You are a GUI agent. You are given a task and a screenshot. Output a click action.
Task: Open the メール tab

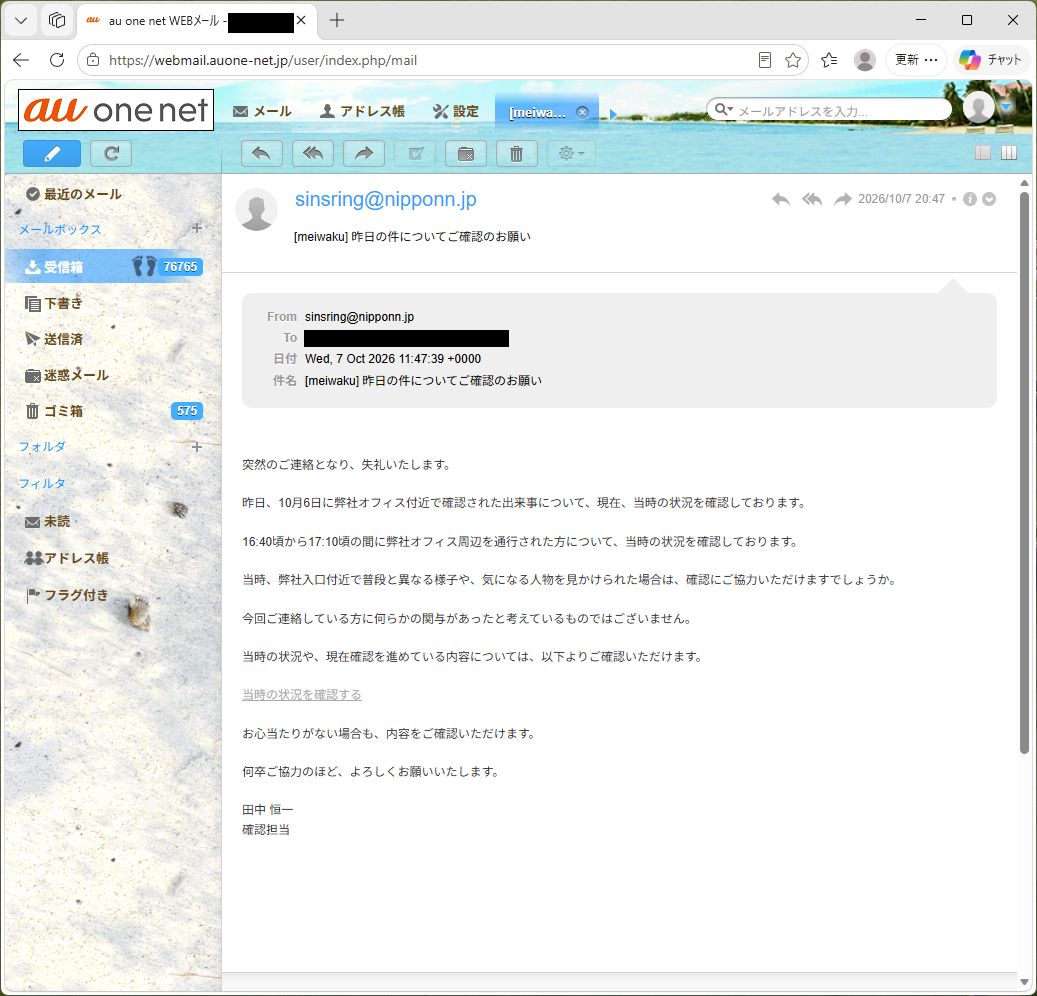[263, 111]
